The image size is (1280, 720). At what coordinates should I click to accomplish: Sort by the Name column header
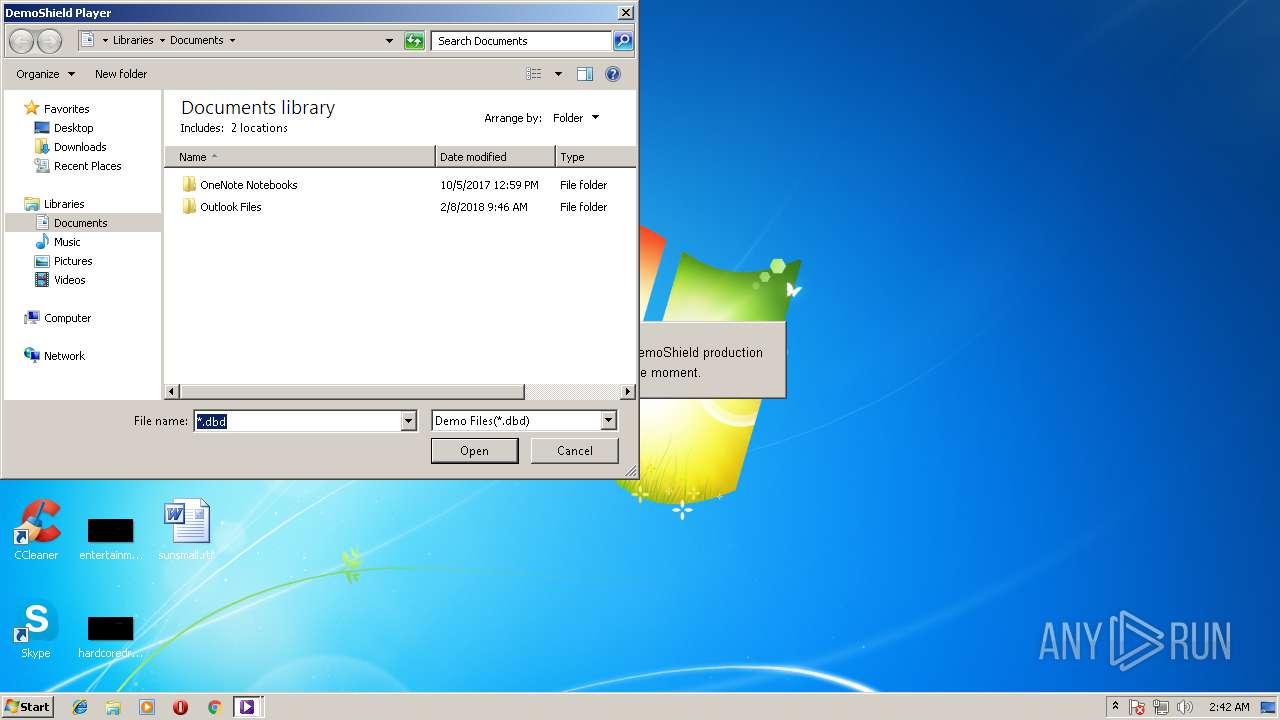pos(300,157)
